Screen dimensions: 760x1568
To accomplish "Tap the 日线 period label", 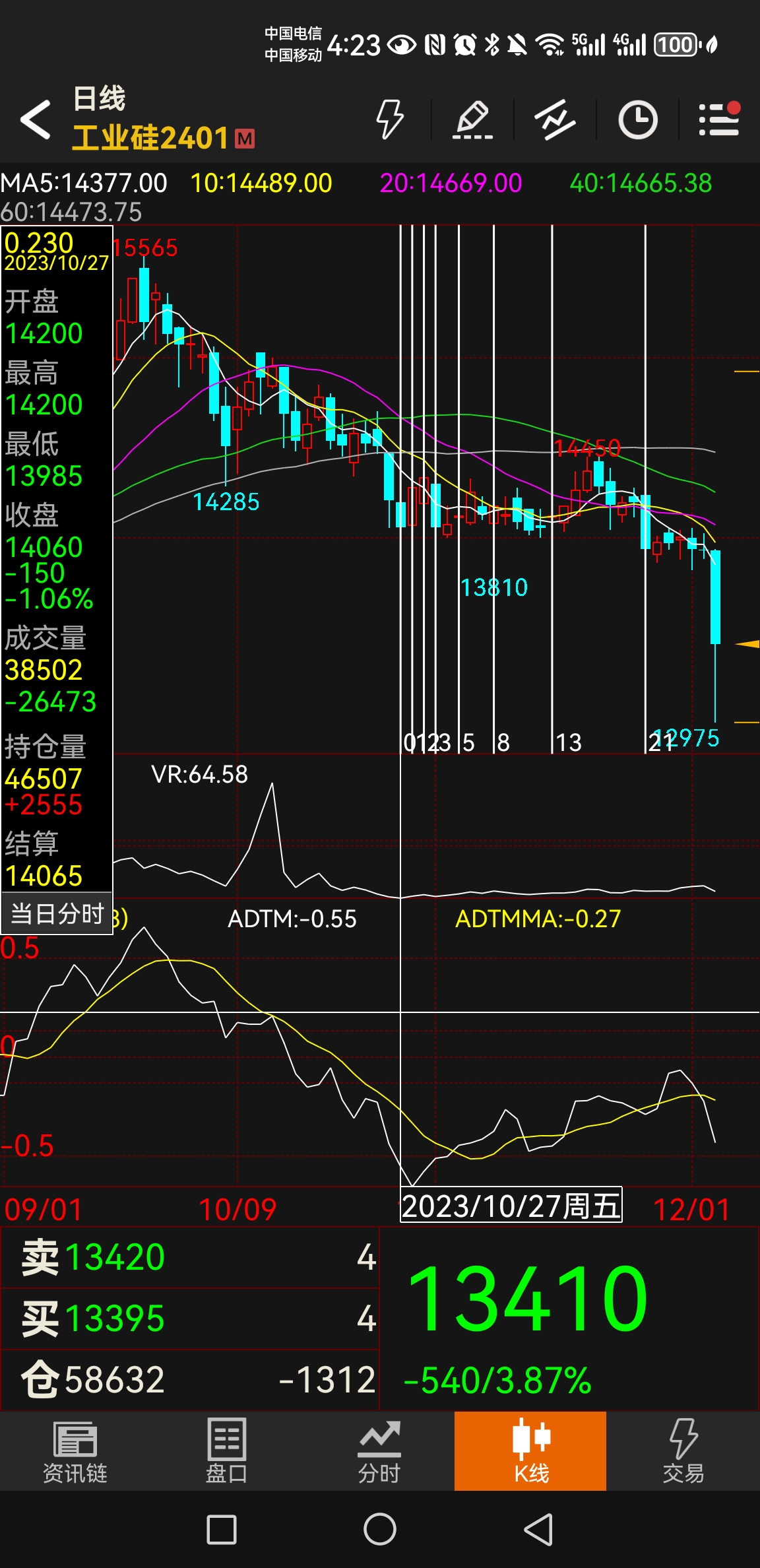I will click(x=99, y=98).
